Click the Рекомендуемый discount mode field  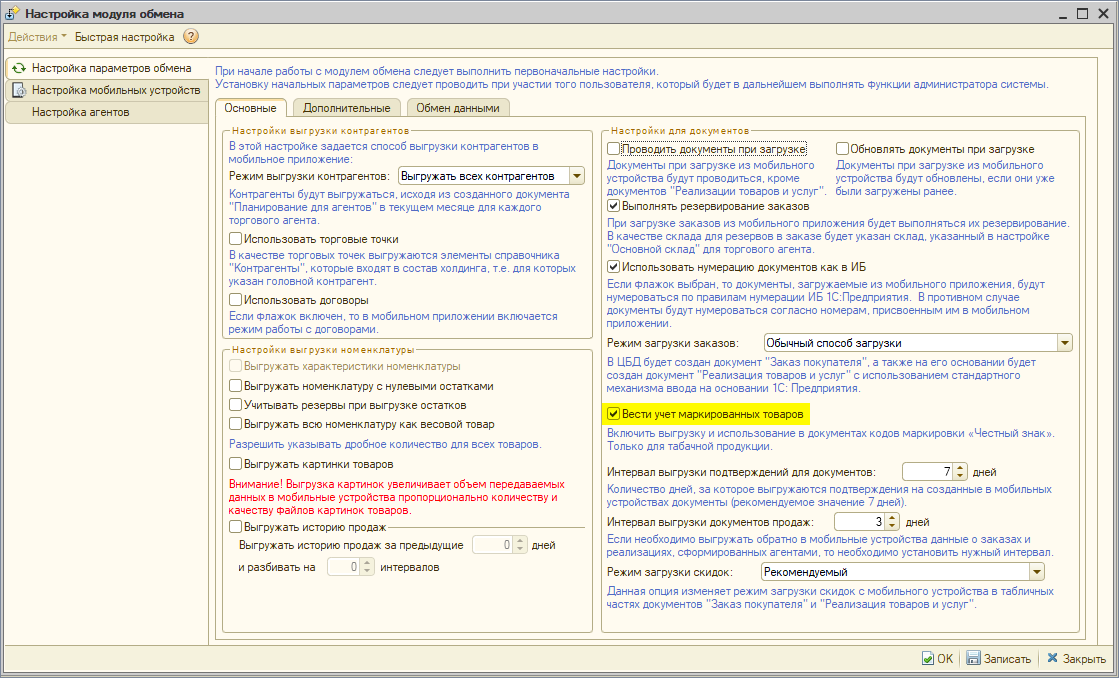pyautogui.click(x=895, y=572)
